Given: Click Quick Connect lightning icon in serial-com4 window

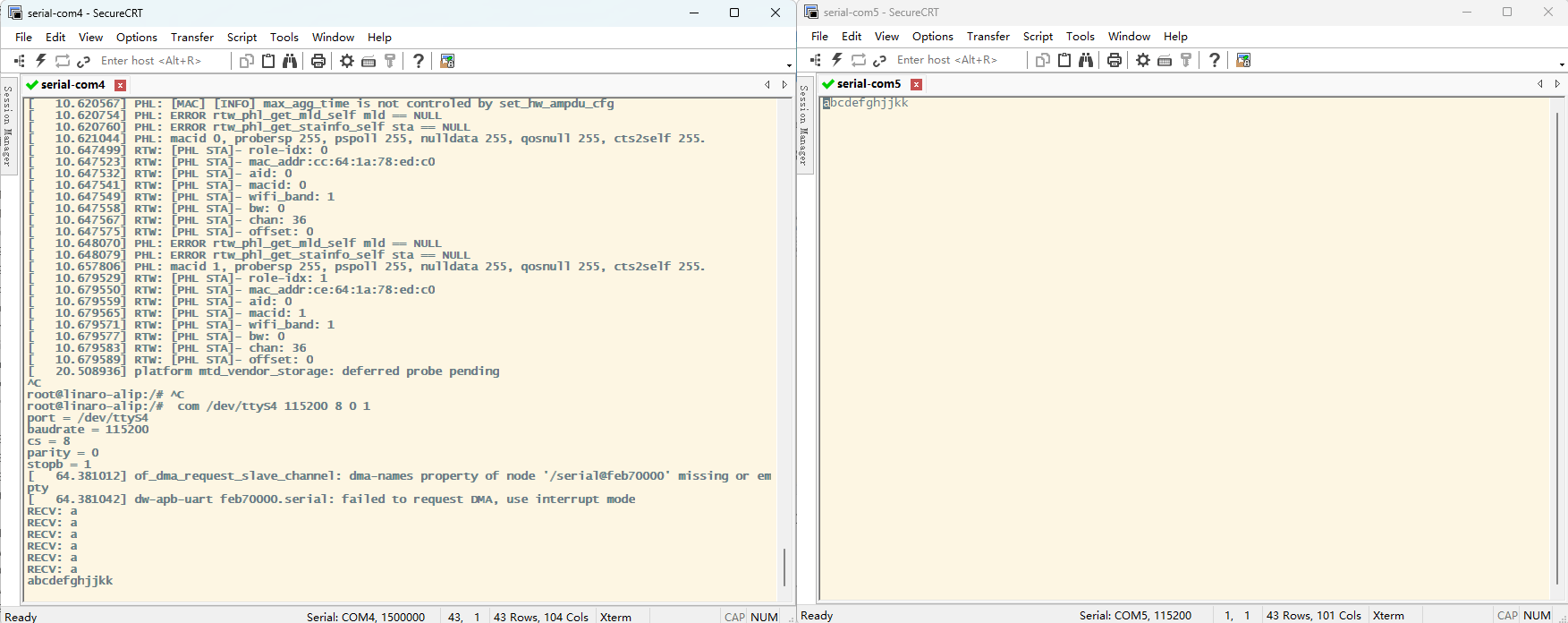Looking at the screenshot, I should [x=41, y=61].
